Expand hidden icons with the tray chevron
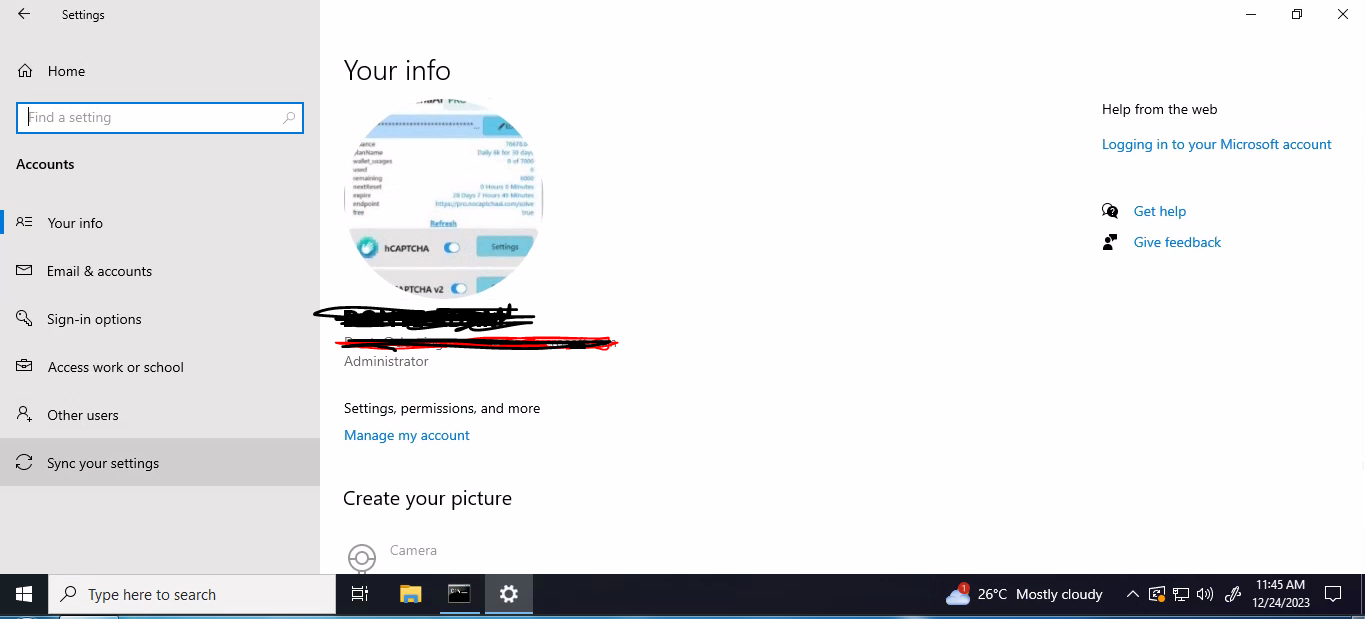The width and height of the screenshot is (1365, 619). pos(1133,594)
